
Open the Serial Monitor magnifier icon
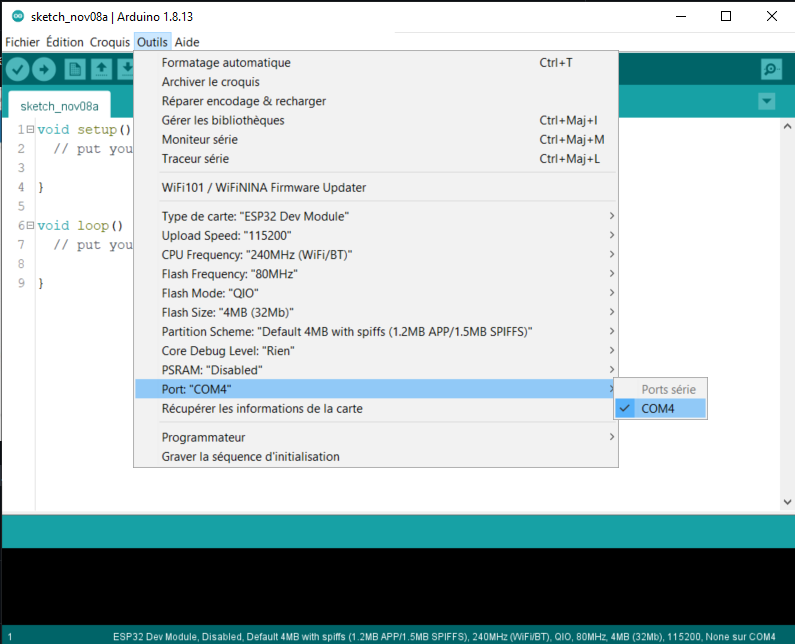[x=771, y=69]
